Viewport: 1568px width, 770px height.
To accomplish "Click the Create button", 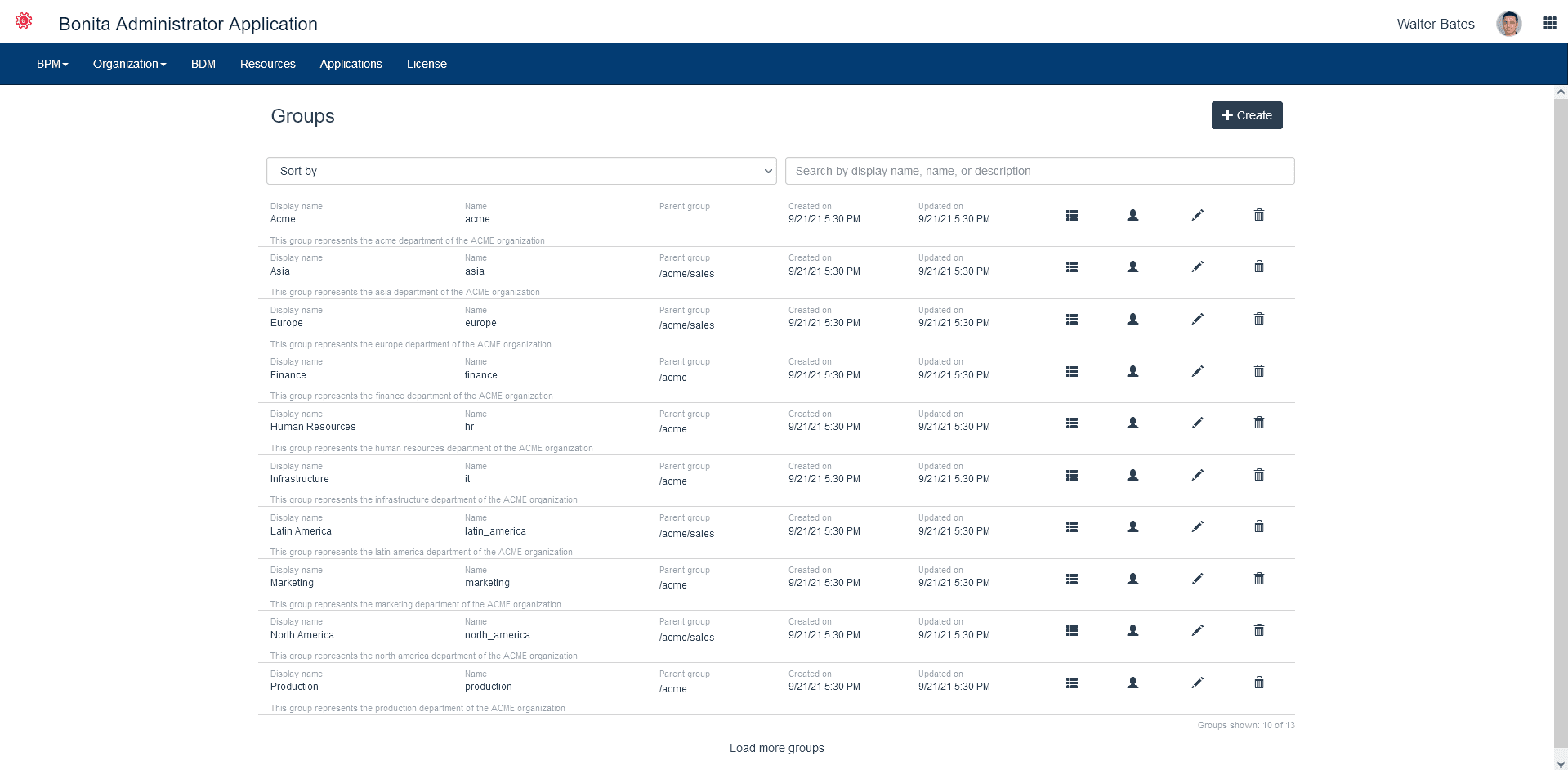I will pos(1246,115).
